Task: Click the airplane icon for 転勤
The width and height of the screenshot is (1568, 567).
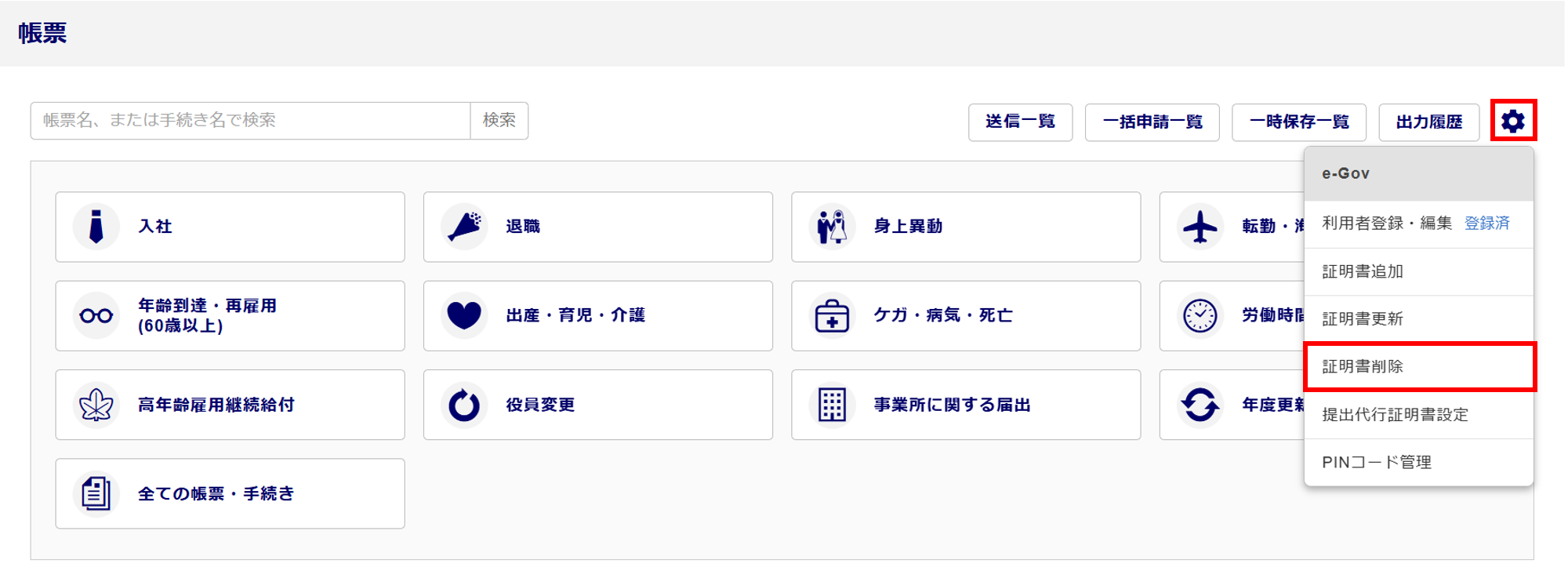Action: point(1200,227)
